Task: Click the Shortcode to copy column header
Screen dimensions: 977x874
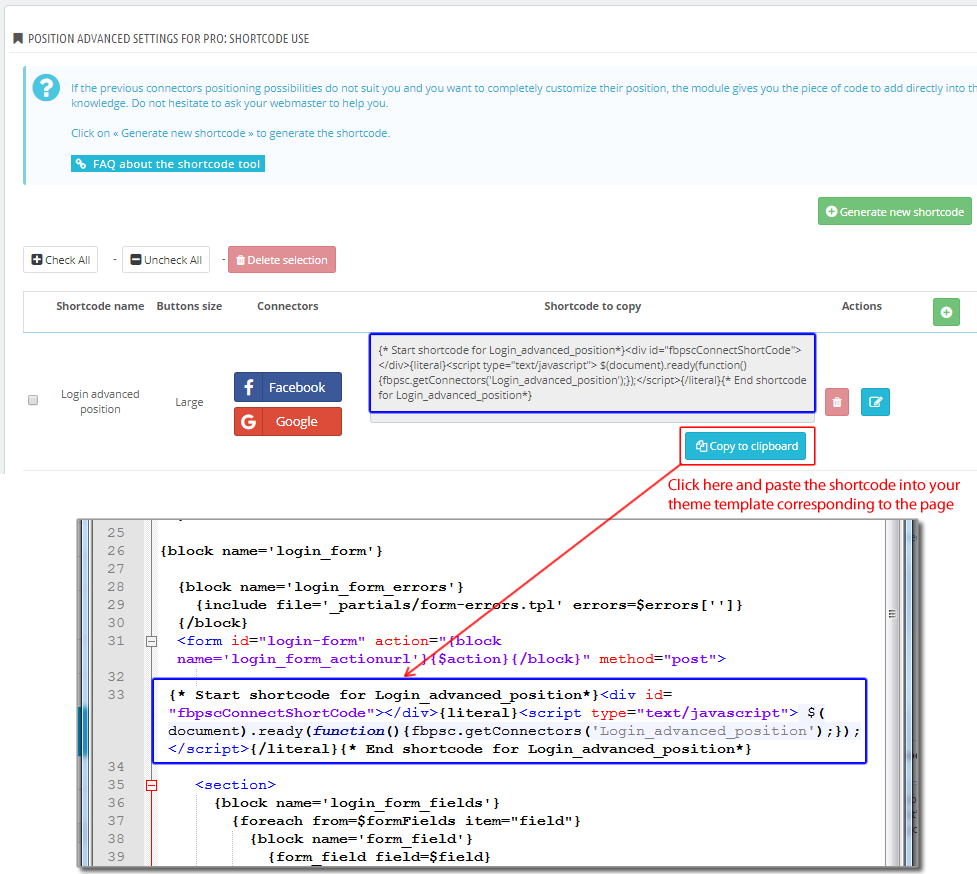Action: pyautogui.click(x=593, y=306)
